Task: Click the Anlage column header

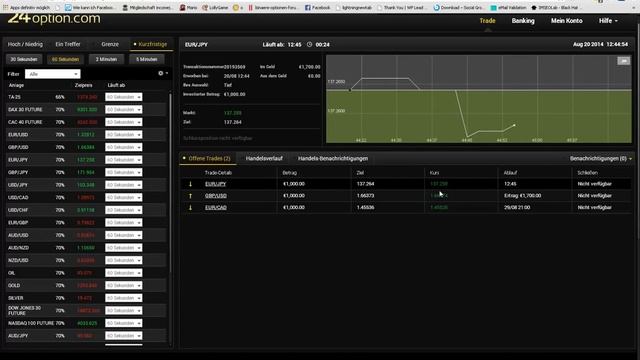Action: pos(16,85)
